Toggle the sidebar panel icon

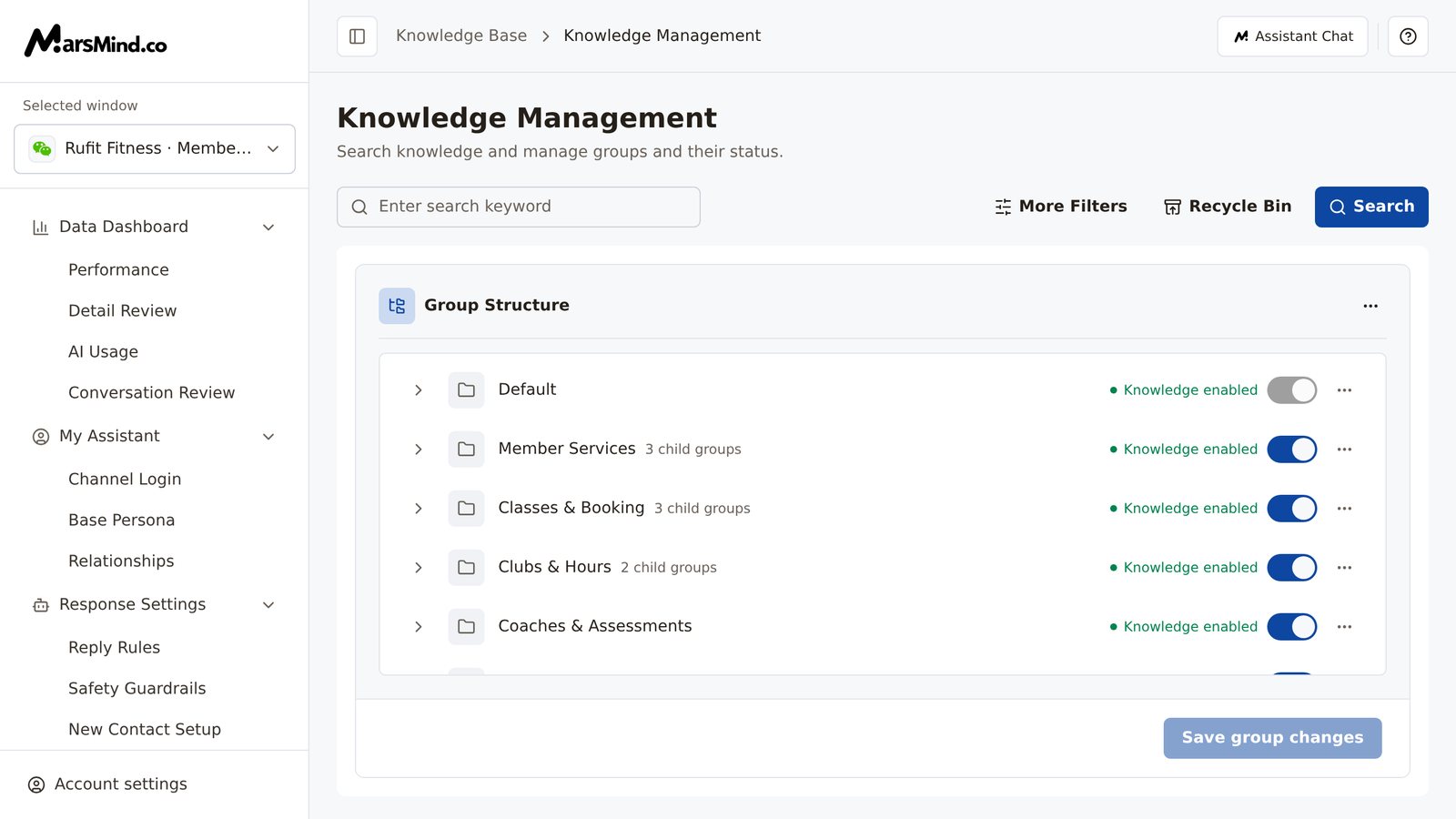(357, 36)
